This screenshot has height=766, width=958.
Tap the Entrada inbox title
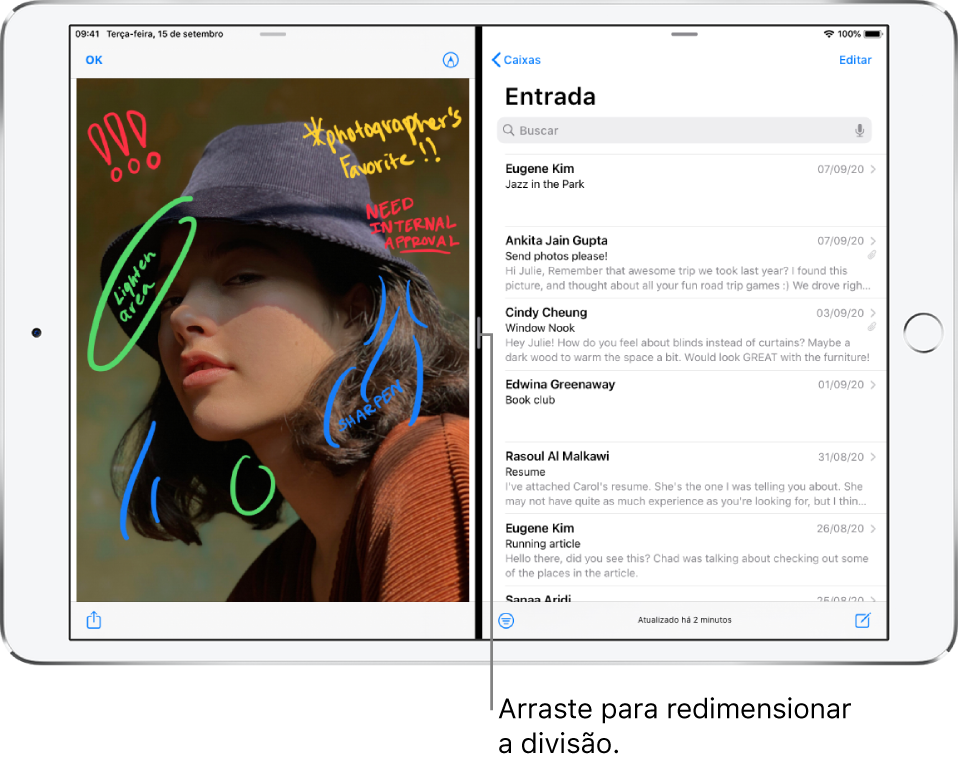[550, 97]
